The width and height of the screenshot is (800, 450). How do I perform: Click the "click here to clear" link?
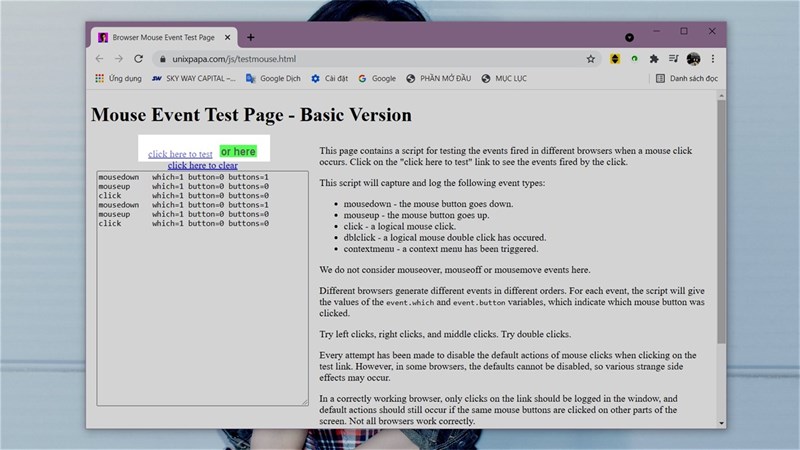pyautogui.click(x=203, y=165)
